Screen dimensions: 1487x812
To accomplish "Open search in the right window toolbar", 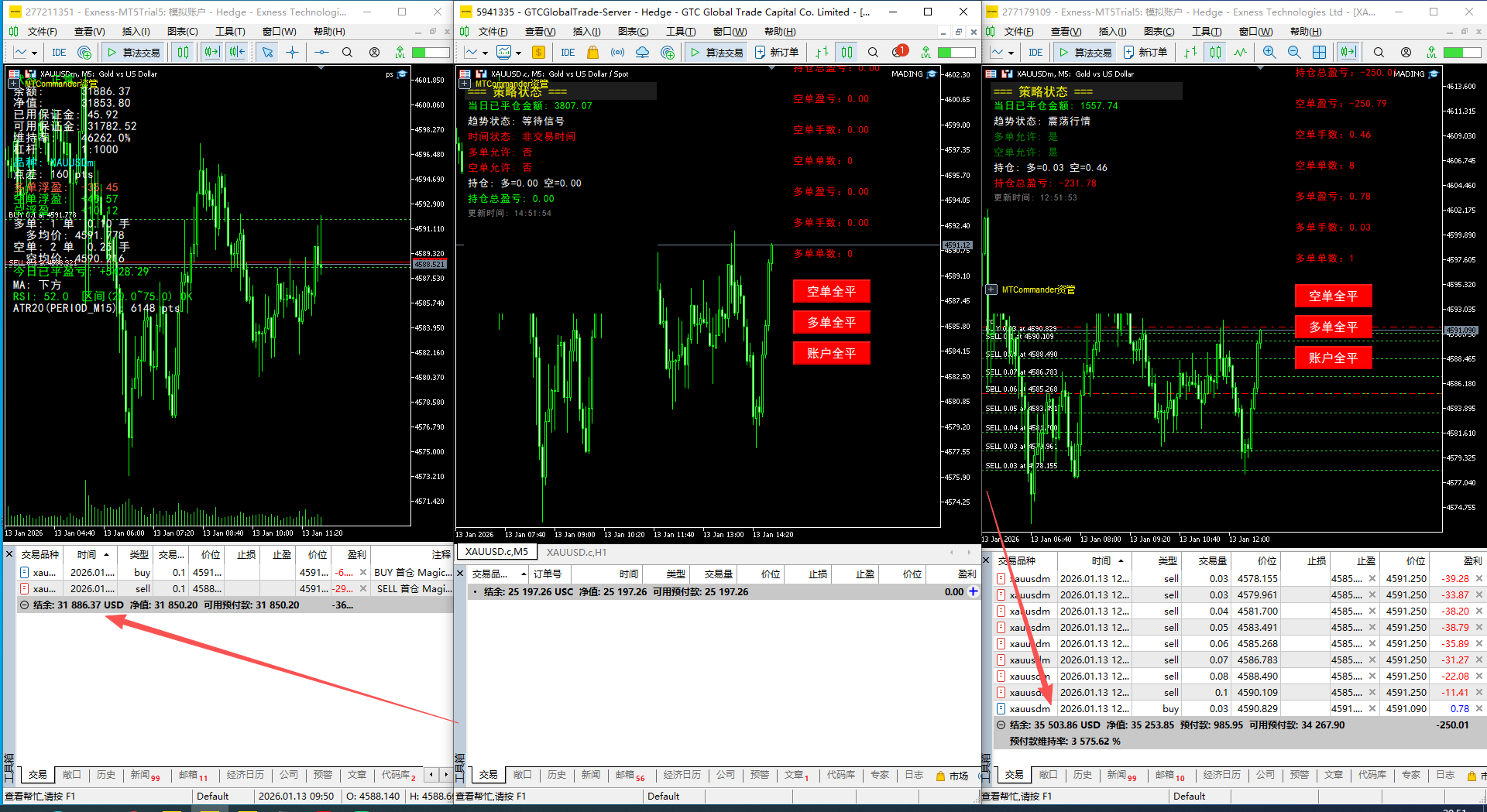I will pyautogui.click(x=1379, y=53).
